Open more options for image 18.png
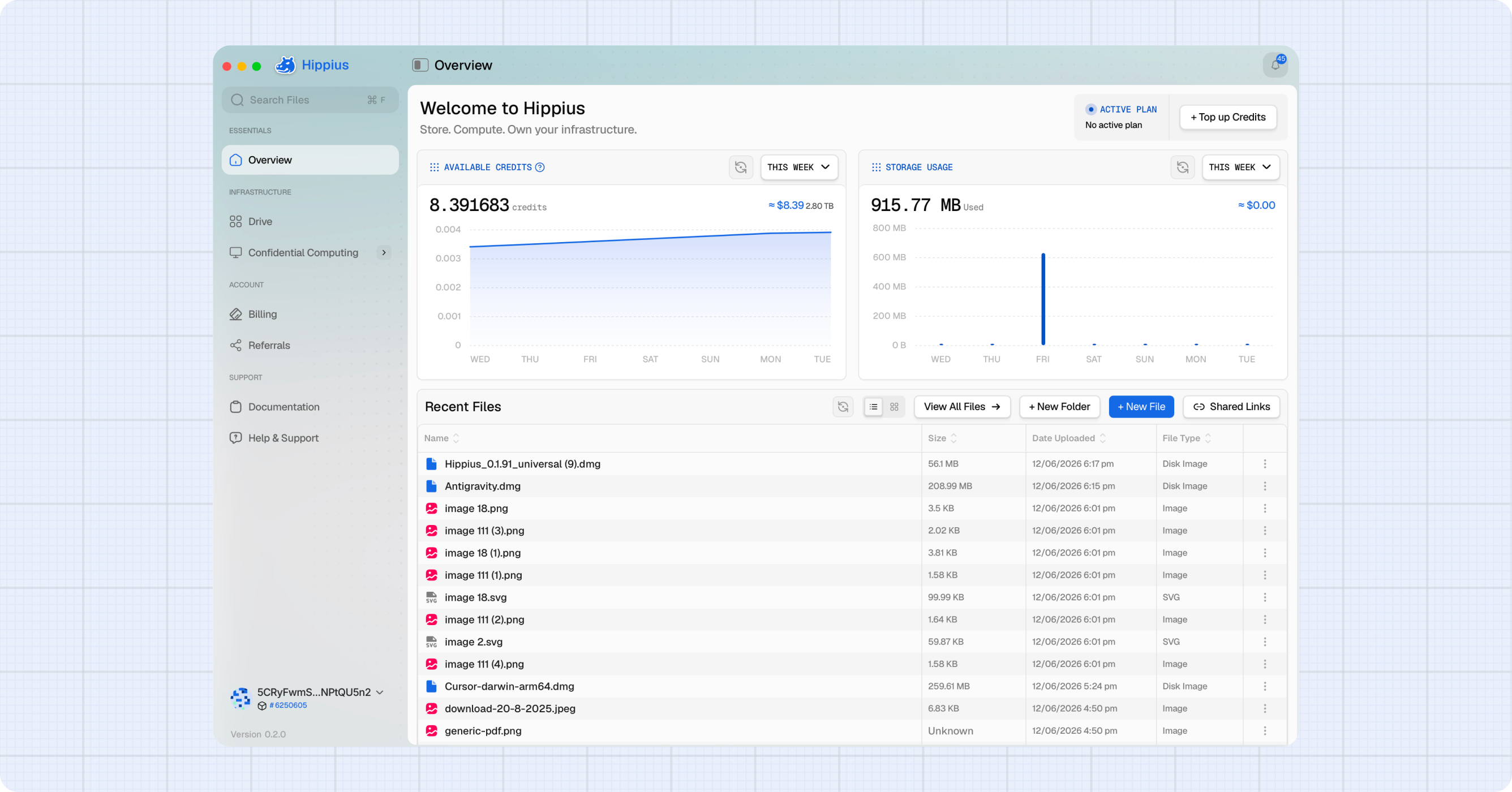1512x792 pixels. pyautogui.click(x=1265, y=508)
